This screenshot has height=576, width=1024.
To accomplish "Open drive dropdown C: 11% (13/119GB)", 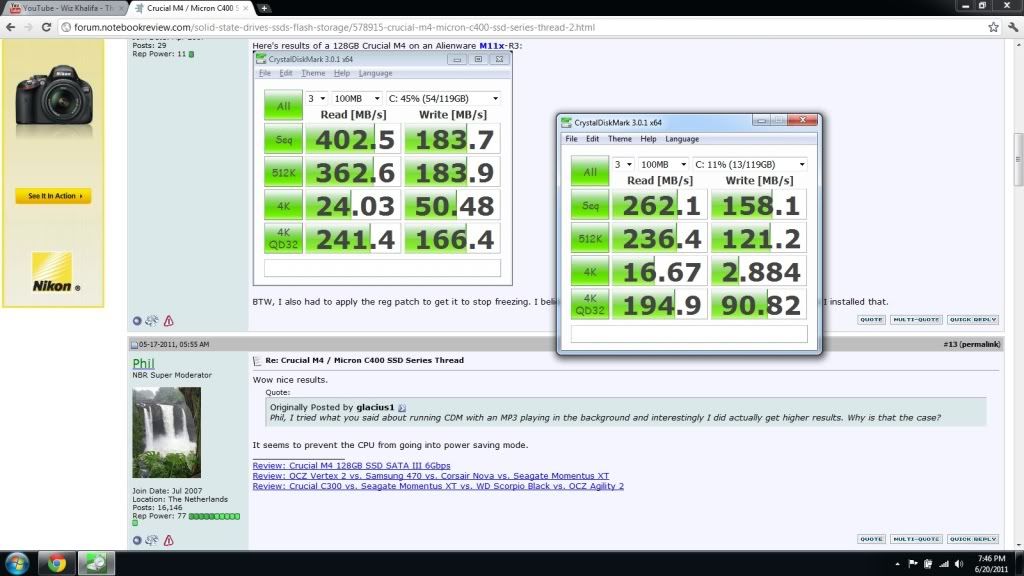I will 750,165.
